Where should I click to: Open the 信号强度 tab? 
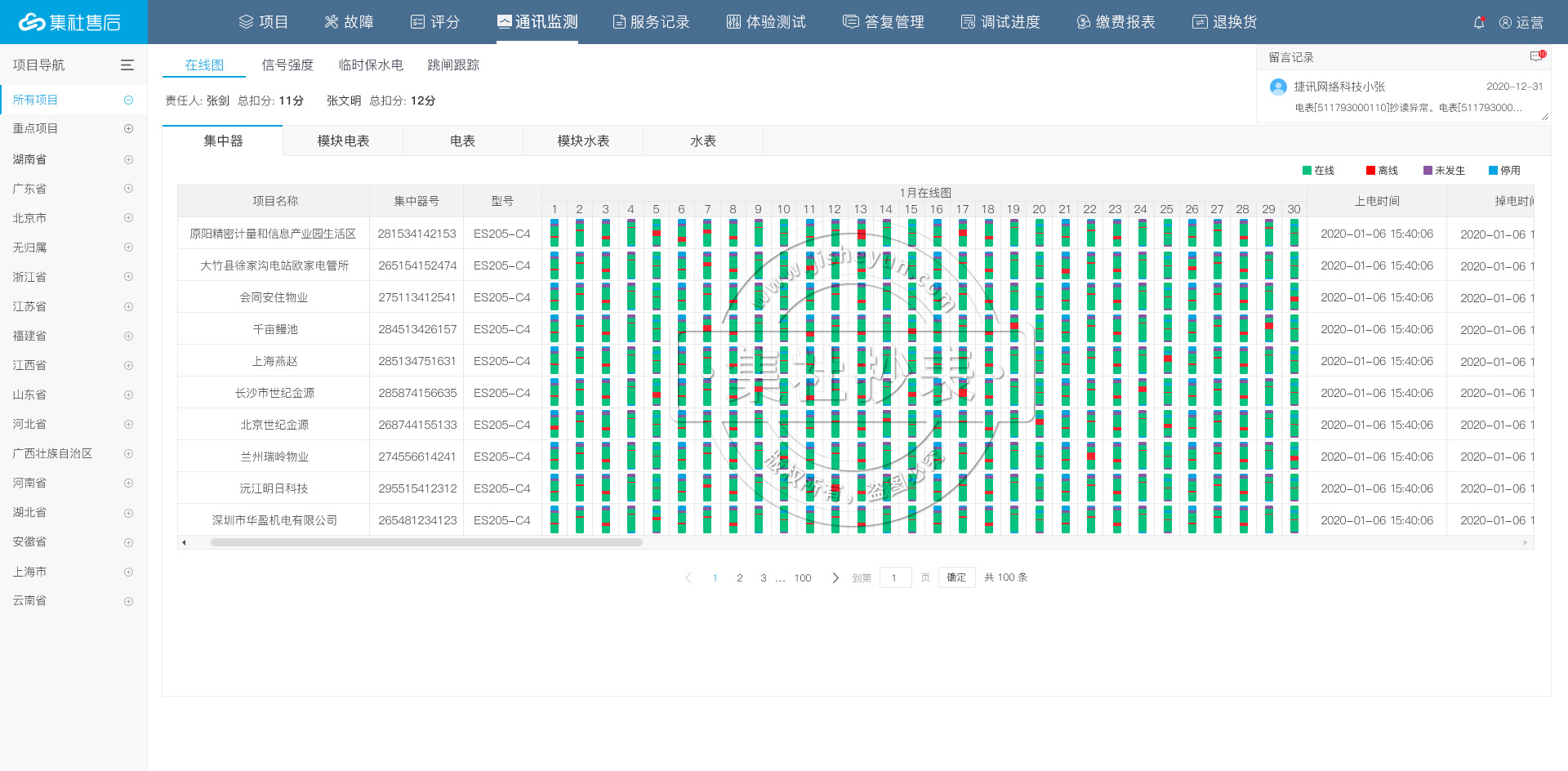pos(287,65)
